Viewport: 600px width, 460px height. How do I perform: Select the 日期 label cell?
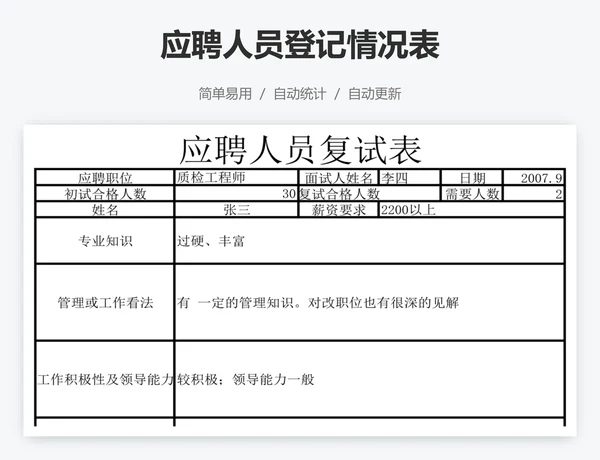[472, 178]
